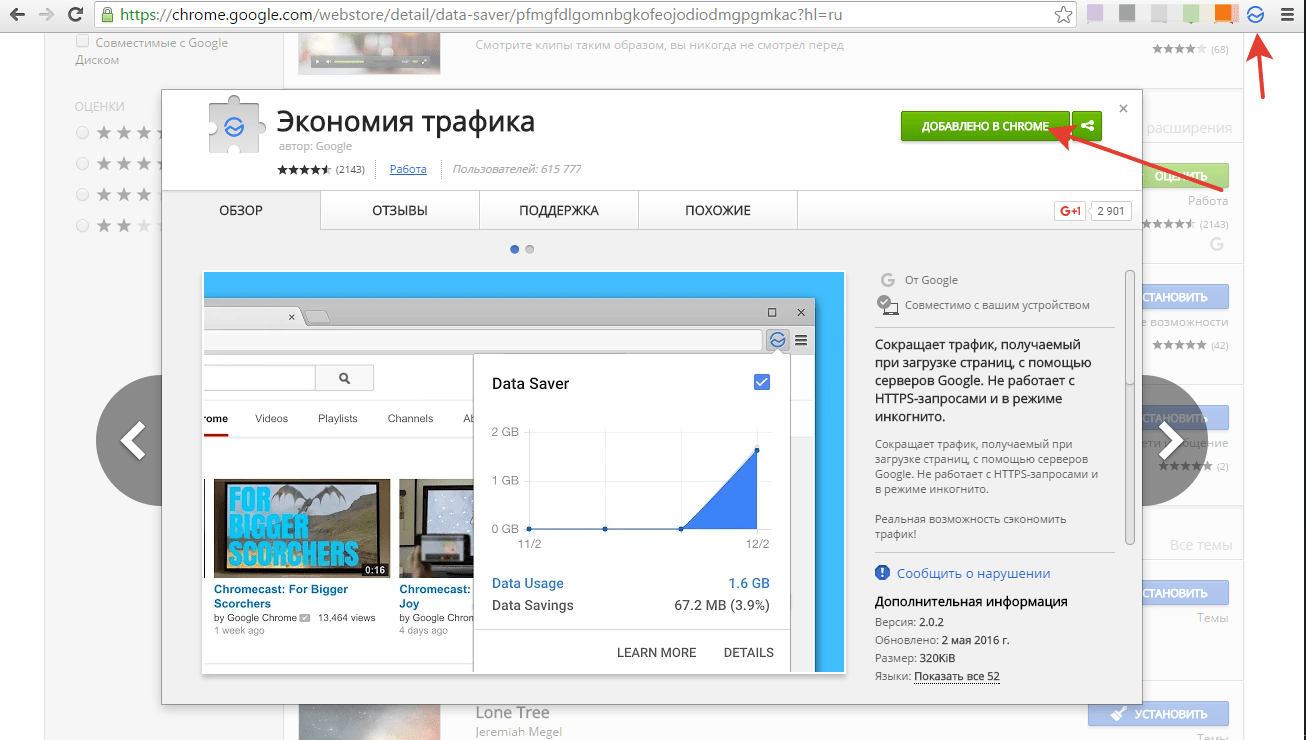The height and width of the screenshot is (740, 1306).
Task: Select the five-star rating filter radio
Action: 82,132
